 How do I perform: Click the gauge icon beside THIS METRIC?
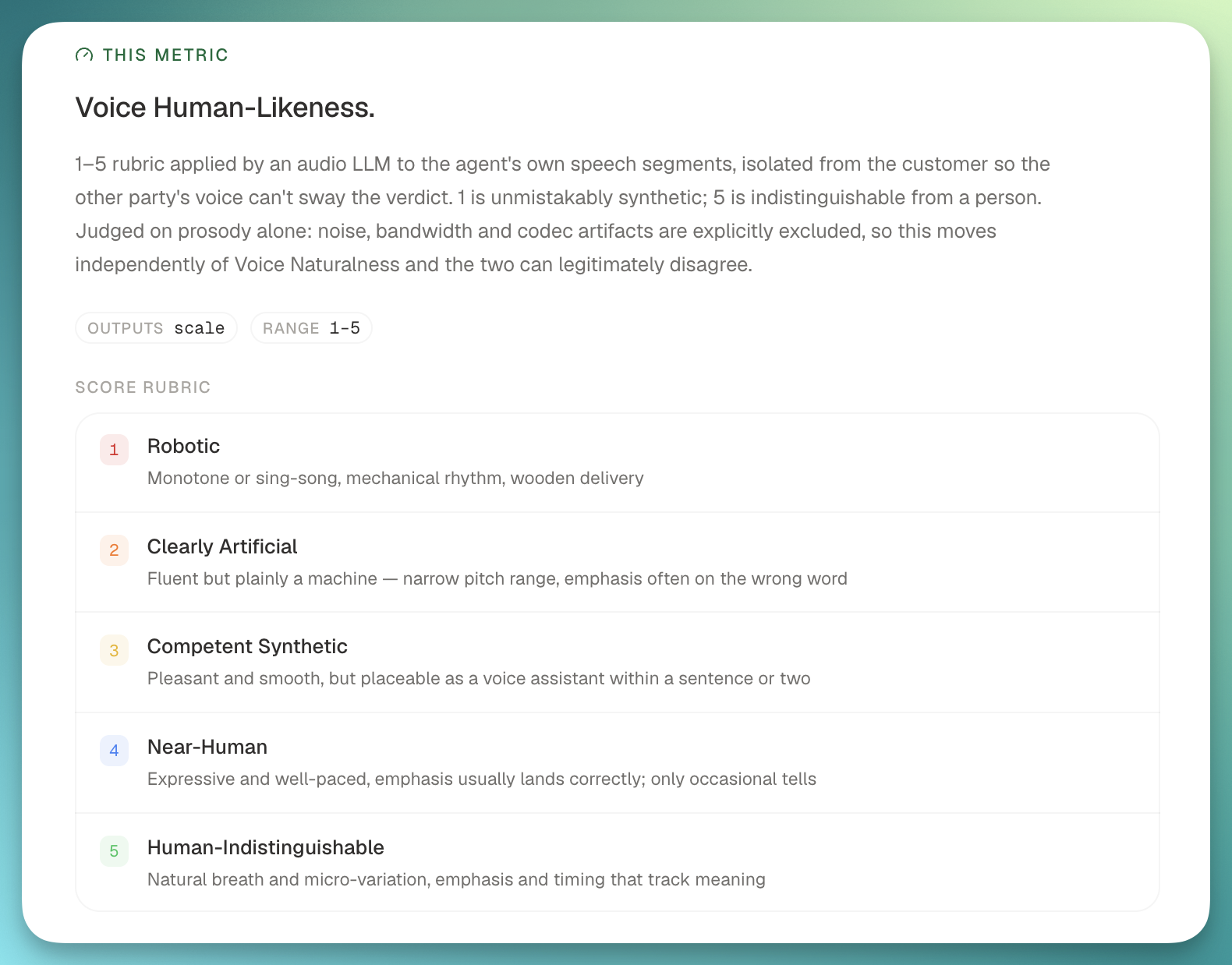(x=84, y=55)
